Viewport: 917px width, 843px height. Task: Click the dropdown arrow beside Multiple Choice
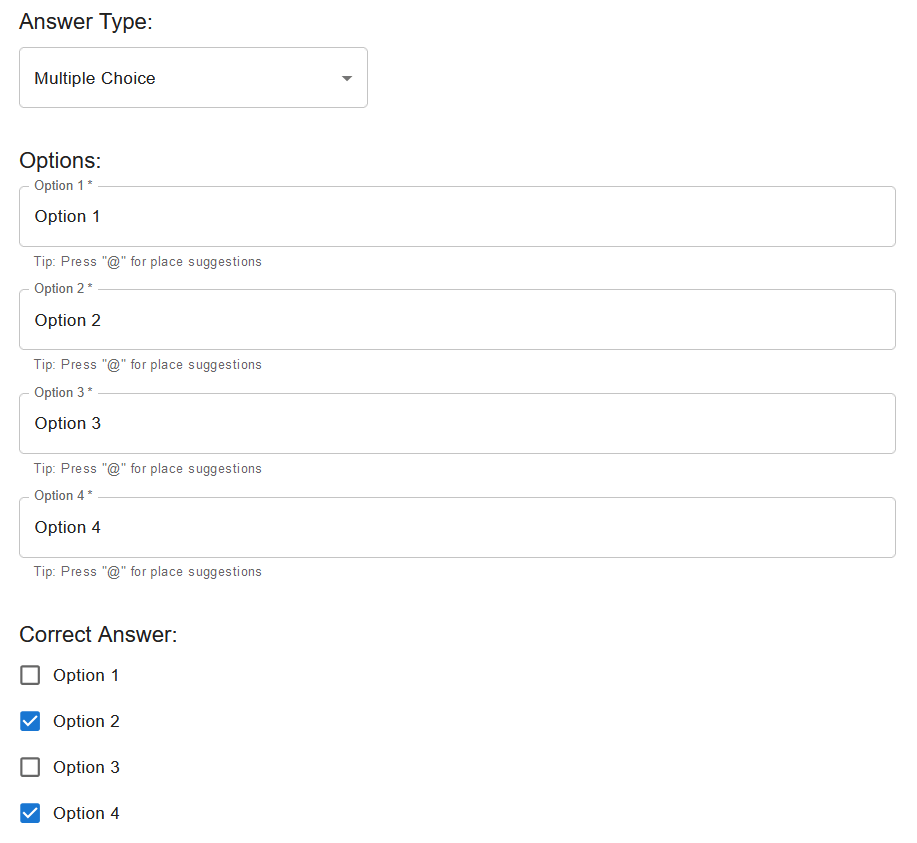click(347, 78)
